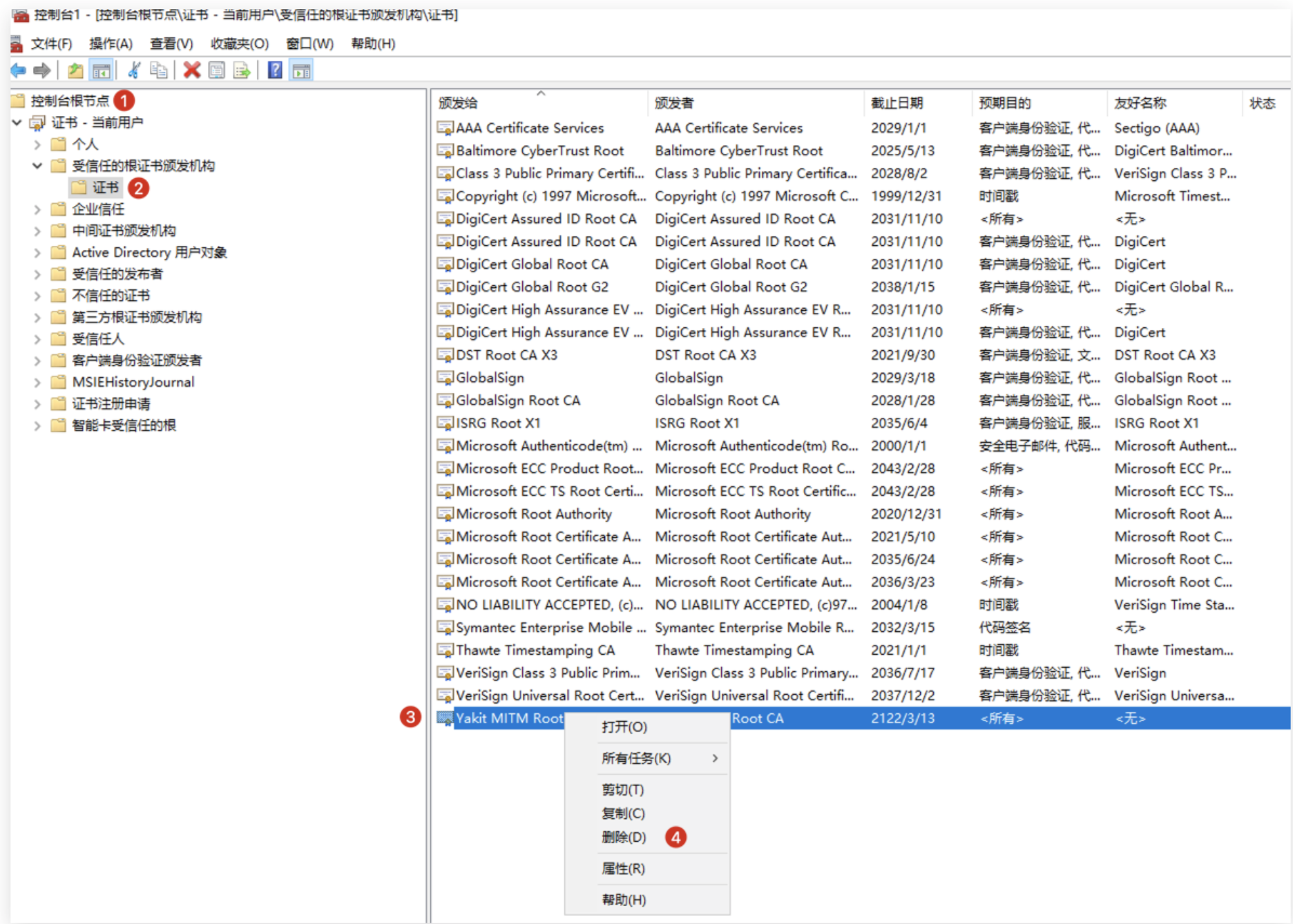Image resolution: width=1293 pixels, height=924 pixels.
Task: Sort by the 截止日期 column header
Action: click(897, 103)
